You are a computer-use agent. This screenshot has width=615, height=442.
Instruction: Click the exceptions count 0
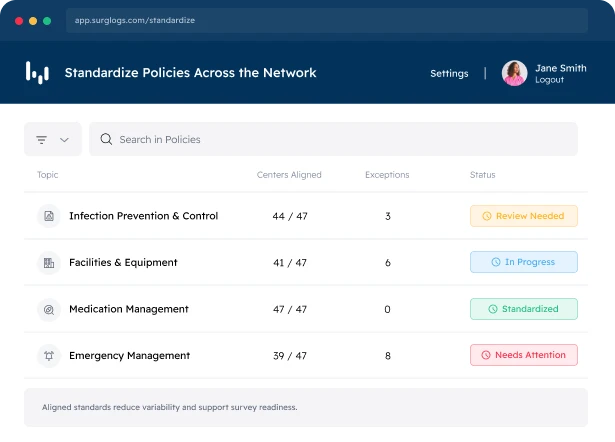[388, 309]
